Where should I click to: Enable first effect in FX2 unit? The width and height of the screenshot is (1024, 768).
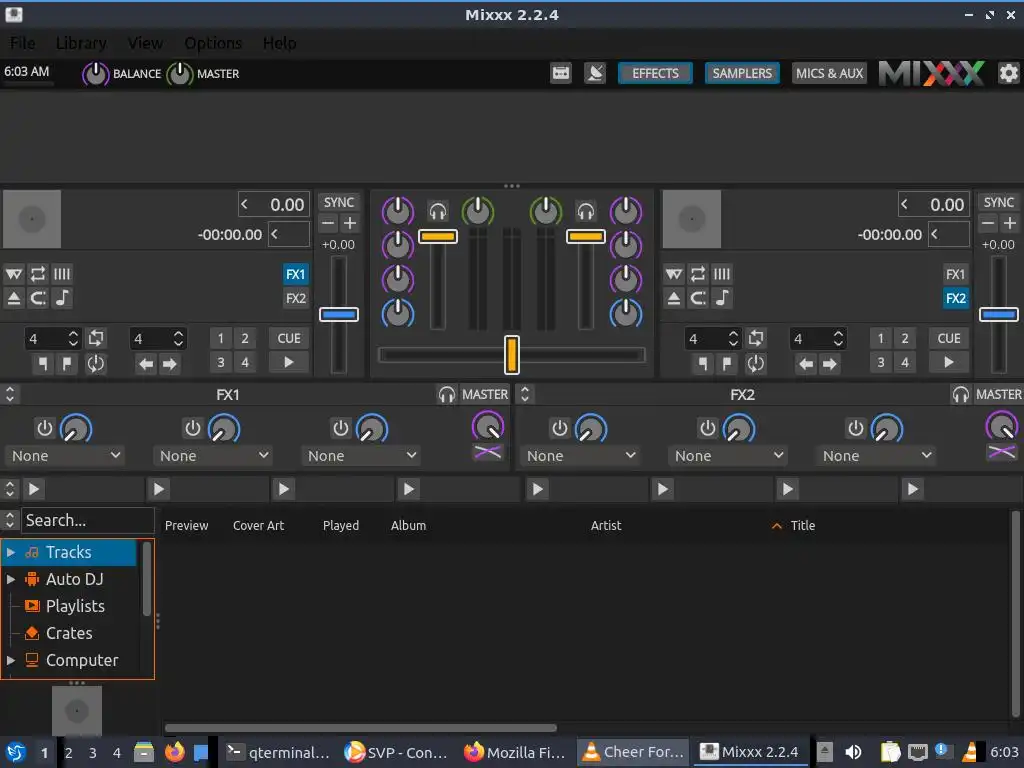560,428
